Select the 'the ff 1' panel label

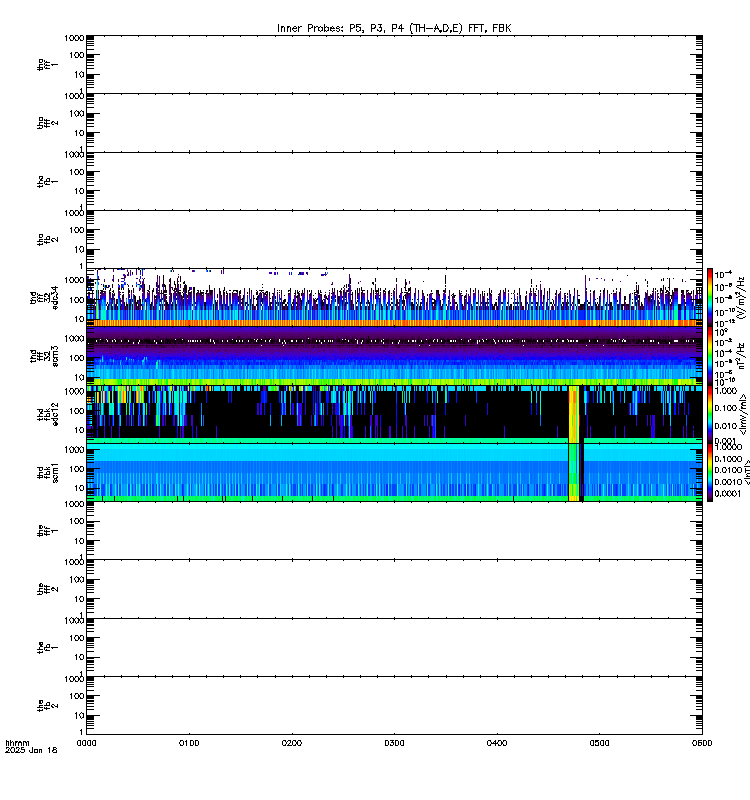[x=47, y=531]
